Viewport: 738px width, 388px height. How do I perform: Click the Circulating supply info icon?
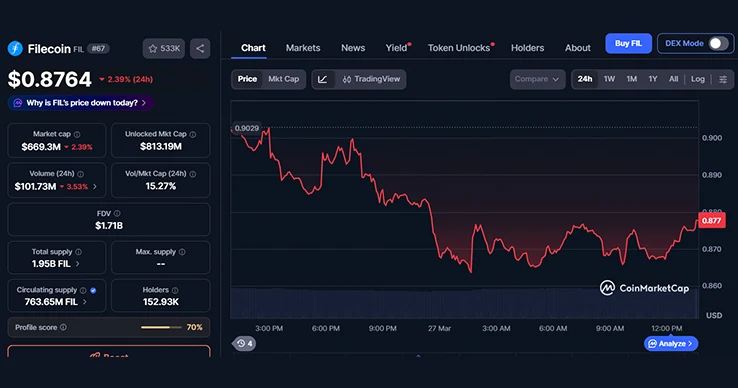pyautogui.click(x=83, y=290)
